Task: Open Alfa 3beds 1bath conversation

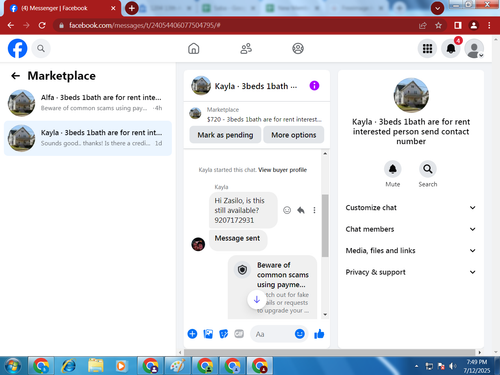Action: 88,103
